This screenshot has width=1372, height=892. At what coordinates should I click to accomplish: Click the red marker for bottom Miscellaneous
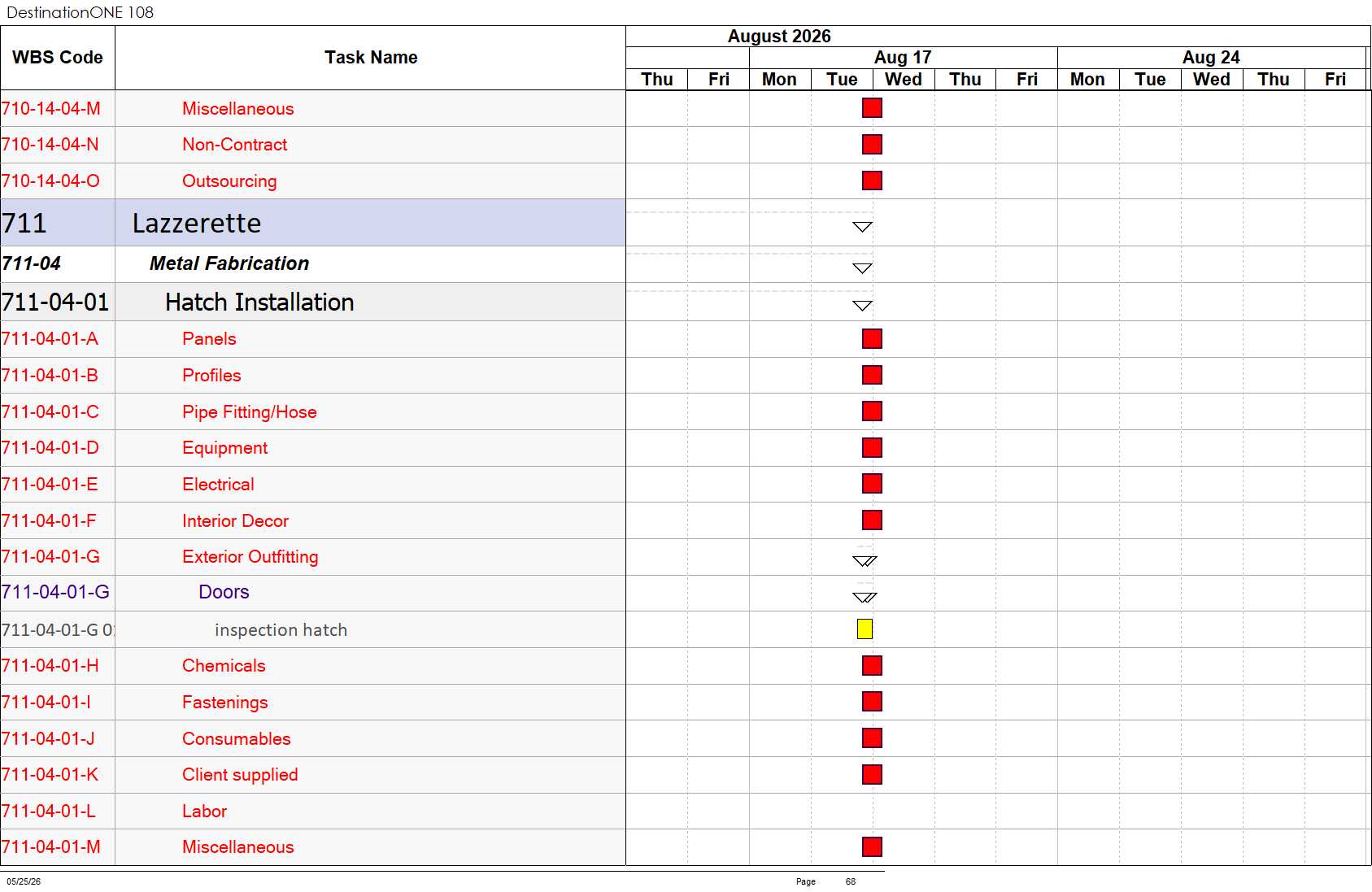click(x=872, y=847)
